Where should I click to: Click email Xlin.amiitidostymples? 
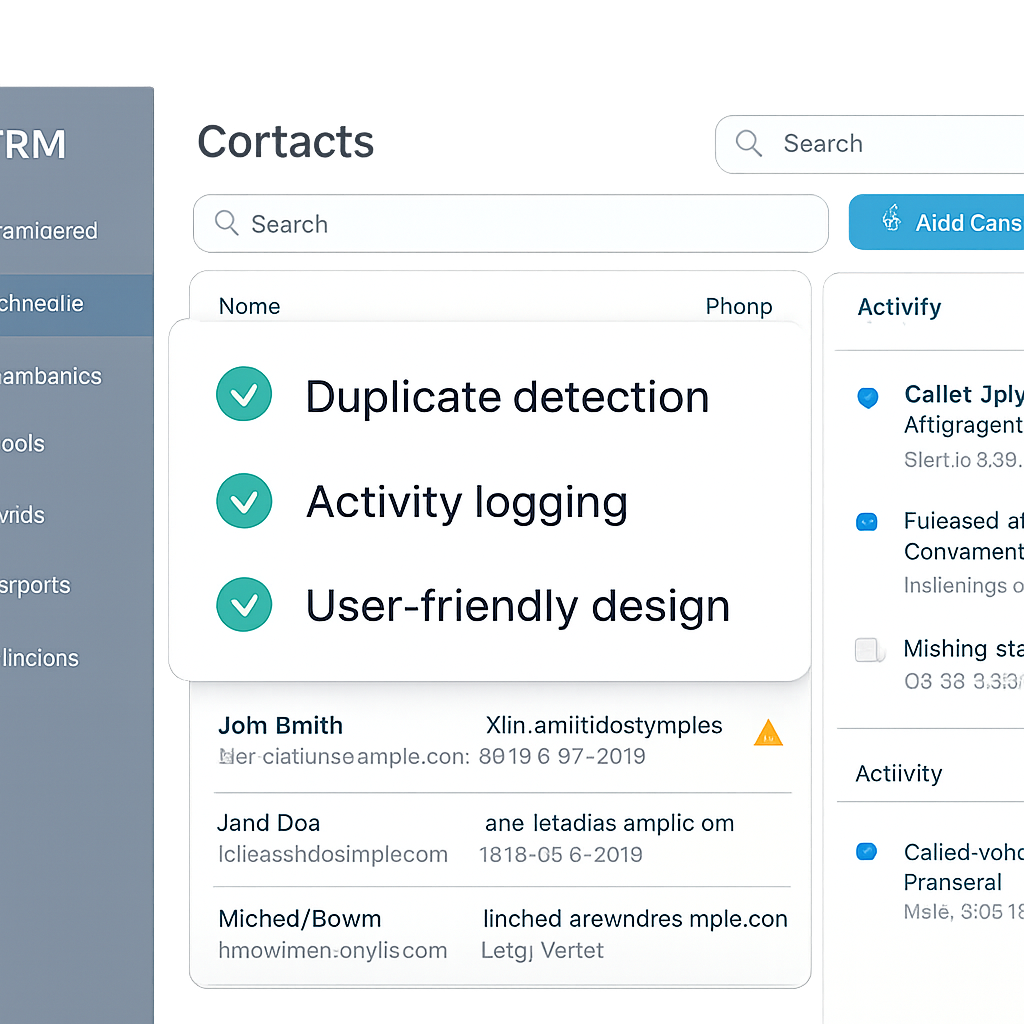tap(603, 726)
